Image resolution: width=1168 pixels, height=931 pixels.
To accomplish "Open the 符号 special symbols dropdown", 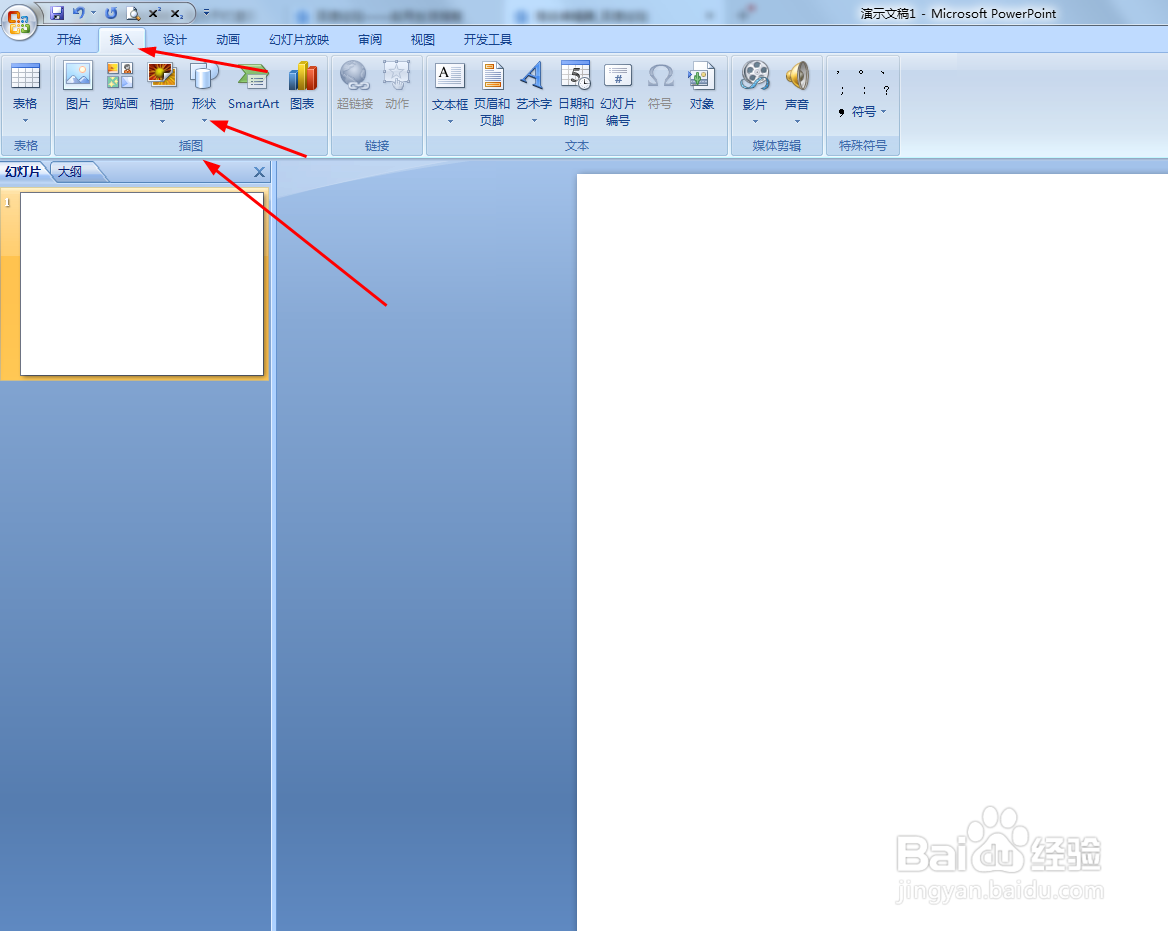I will pos(863,112).
